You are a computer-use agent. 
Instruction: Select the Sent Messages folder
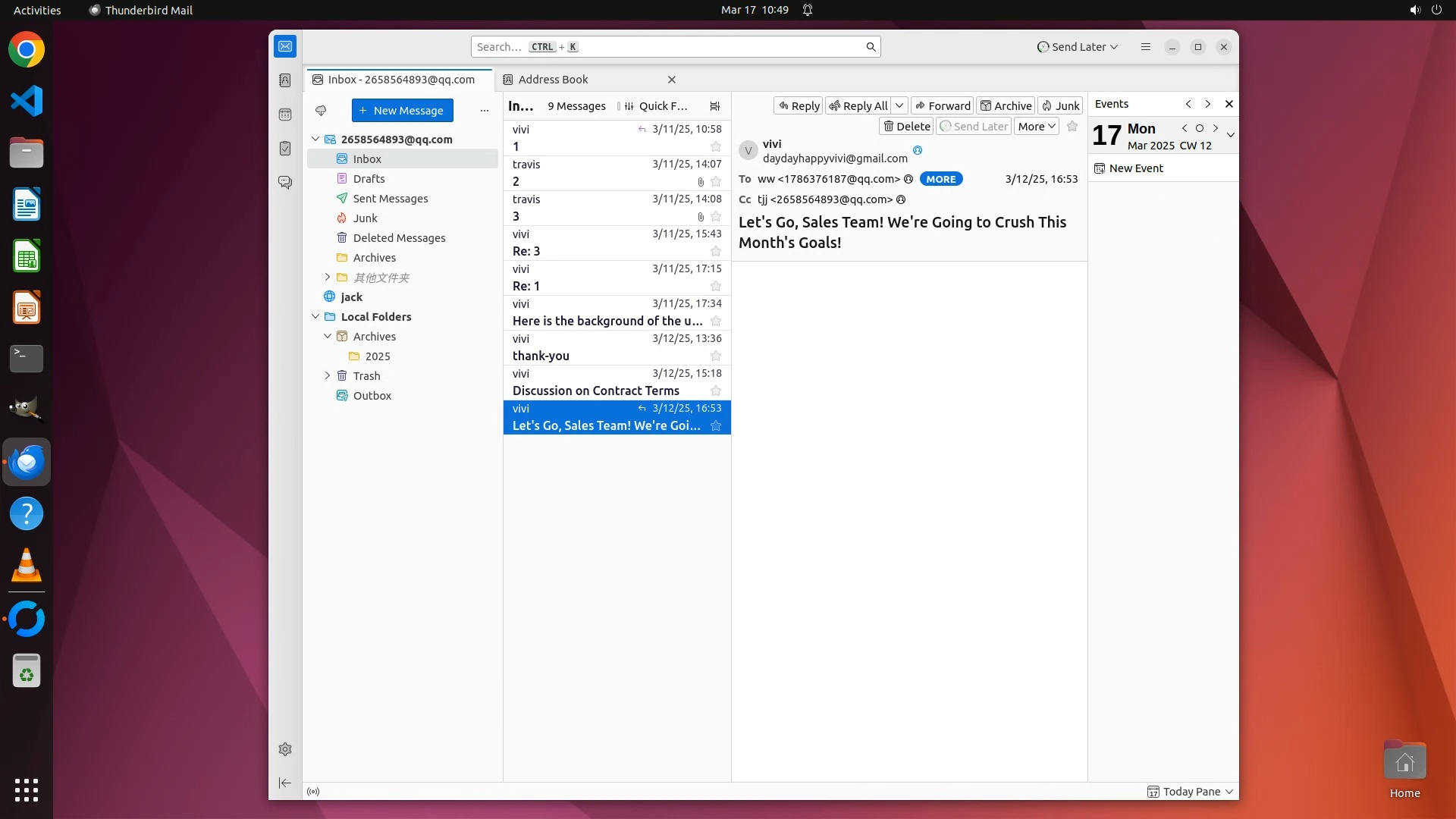[x=390, y=199]
